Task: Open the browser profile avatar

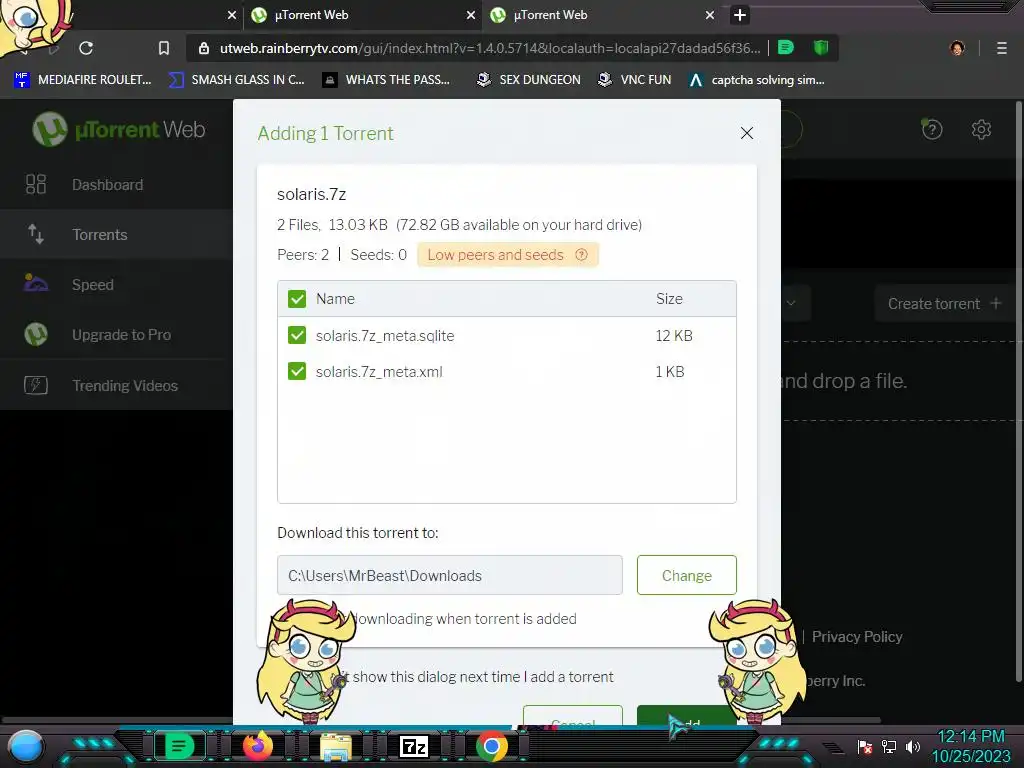Action: [x=957, y=48]
